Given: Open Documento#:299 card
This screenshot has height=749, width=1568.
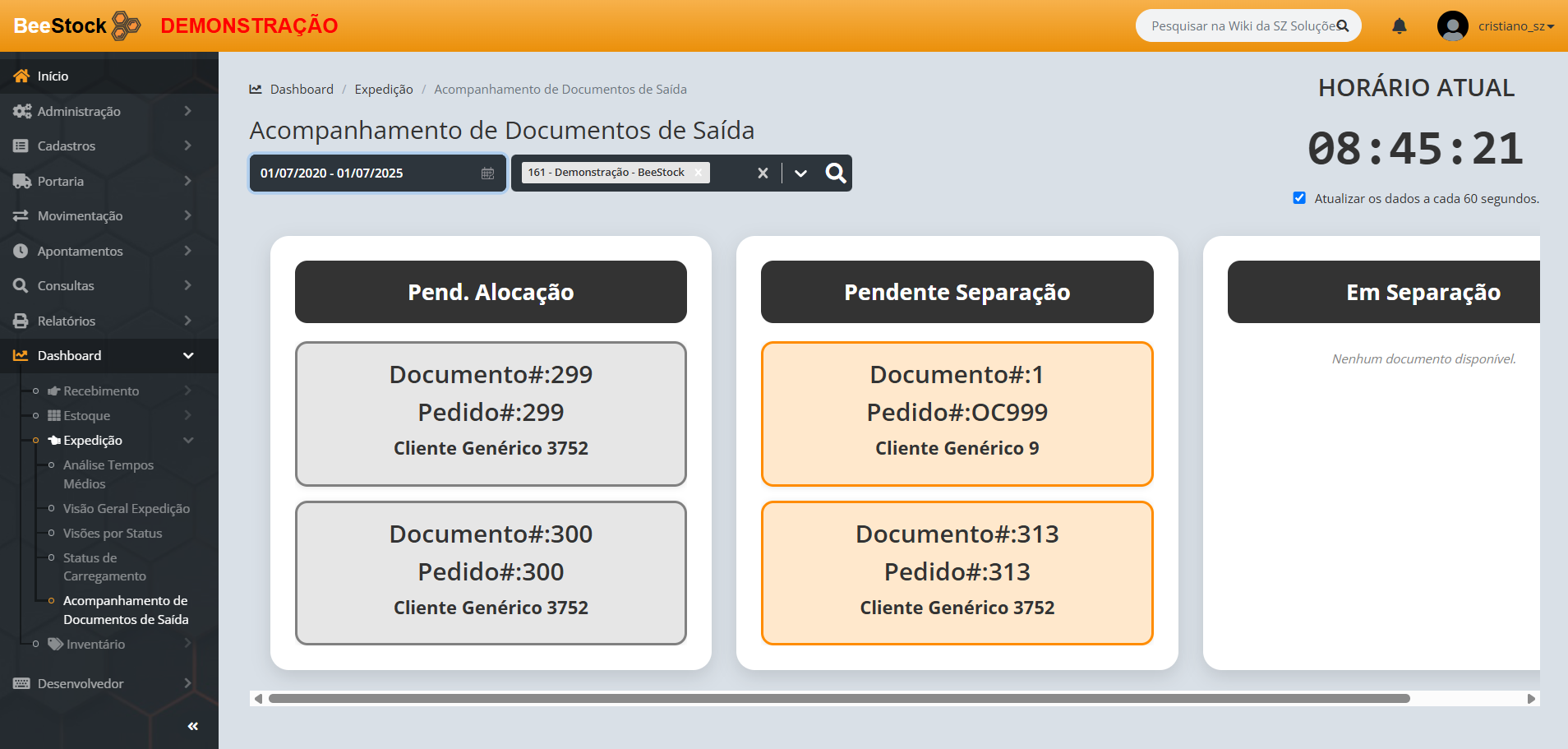Looking at the screenshot, I should (491, 414).
